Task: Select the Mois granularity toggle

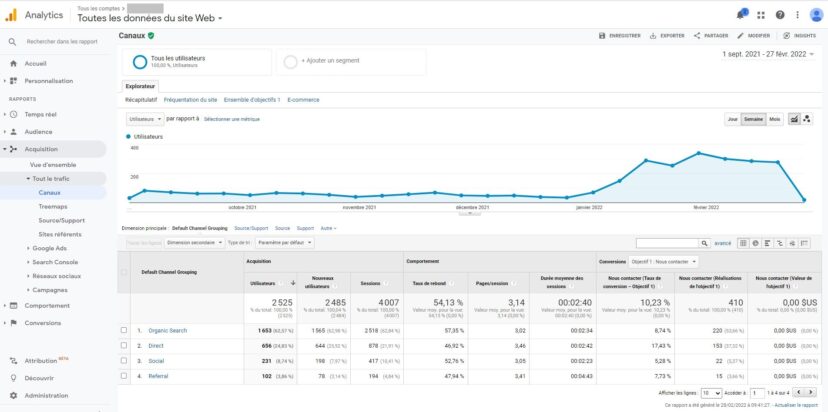Action: (x=775, y=119)
